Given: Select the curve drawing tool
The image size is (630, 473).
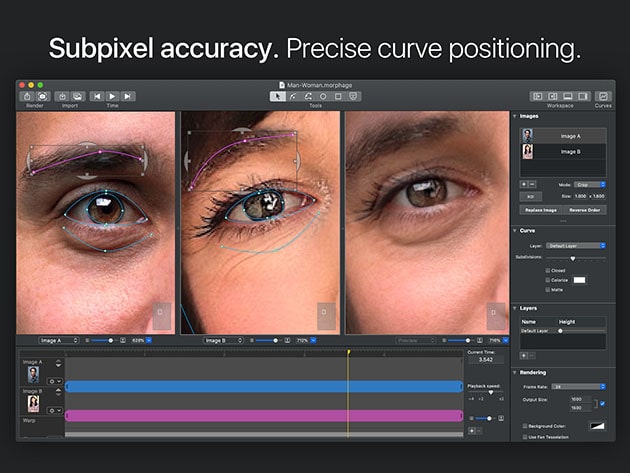Looking at the screenshot, I should tap(293, 96).
